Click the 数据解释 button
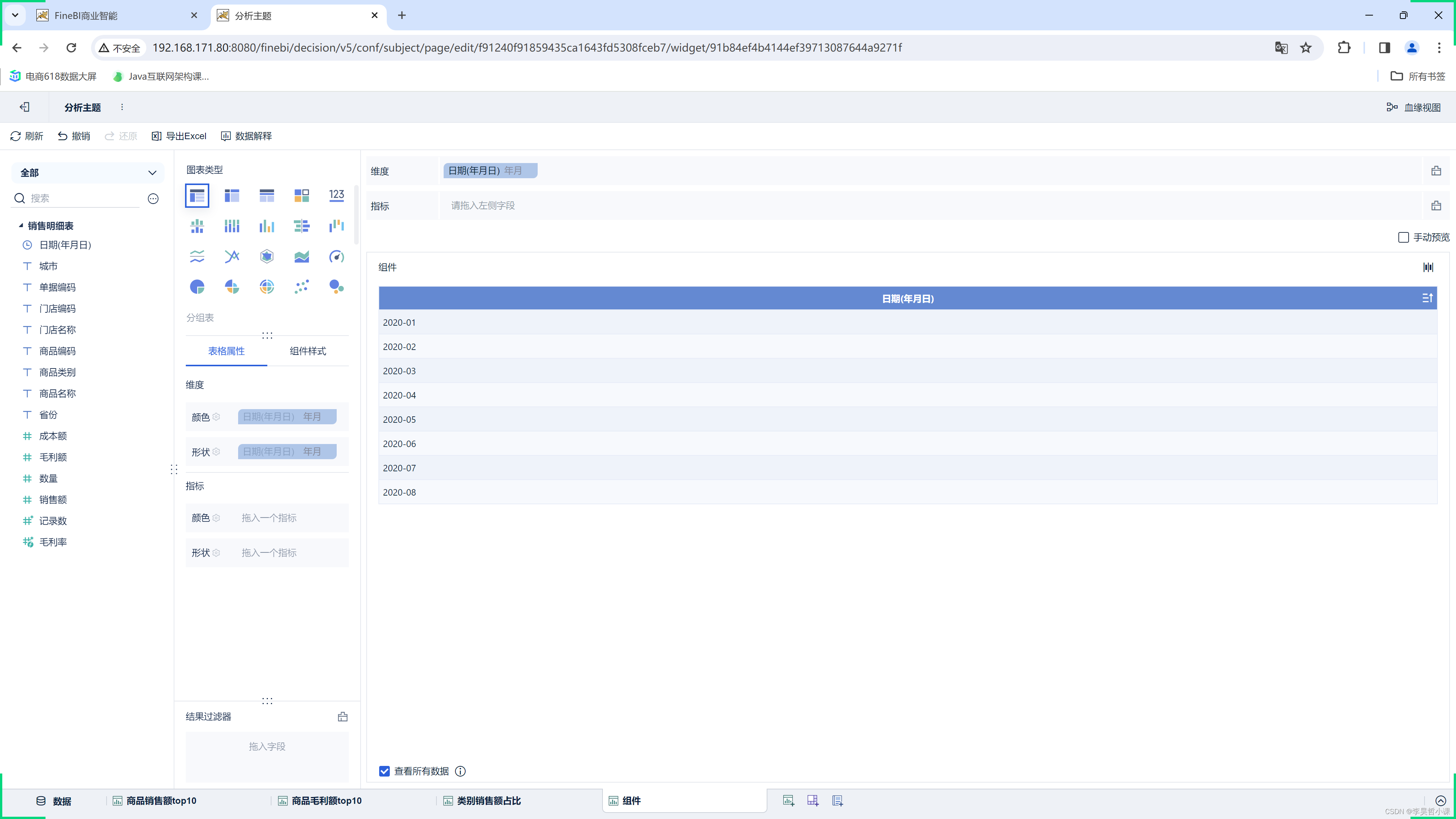1456x819 pixels. (246, 136)
